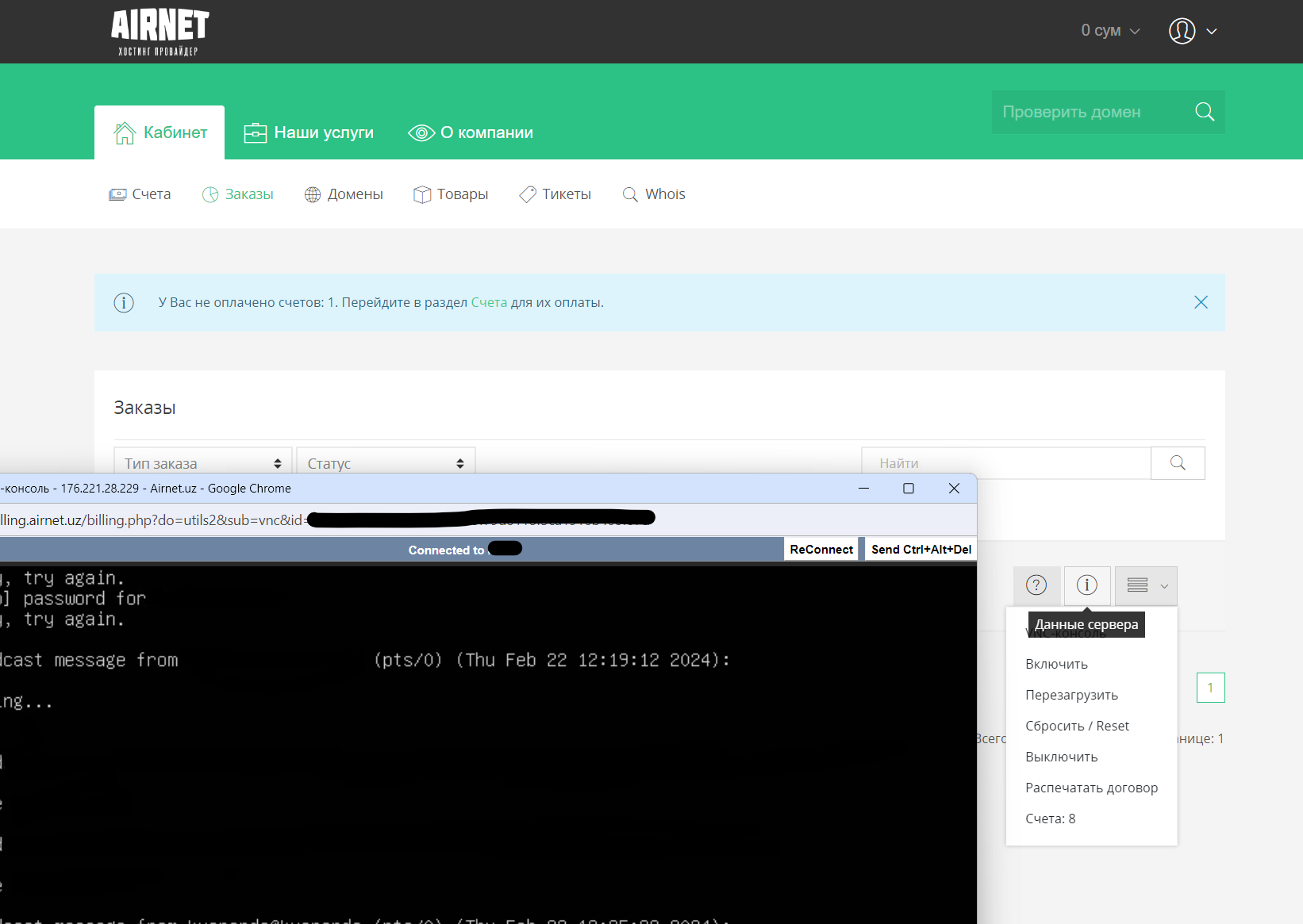The width and height of the screenshot is (1303, 924).
Task: Click the Счета link in the notice
Action: (490, 302)
